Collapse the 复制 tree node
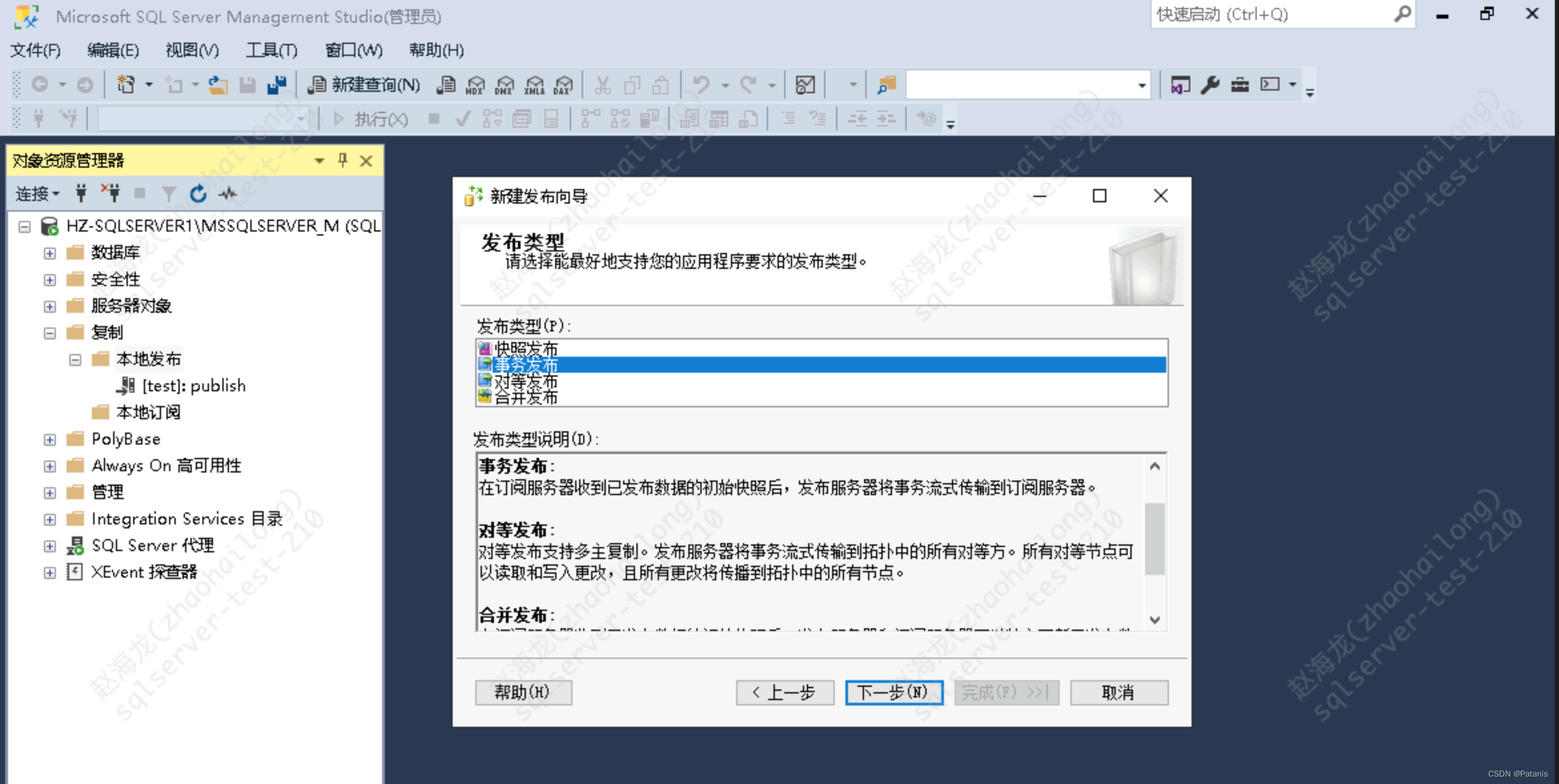Screen dimensions: 1559x784 pyautogui.click(x=50, y=333)
